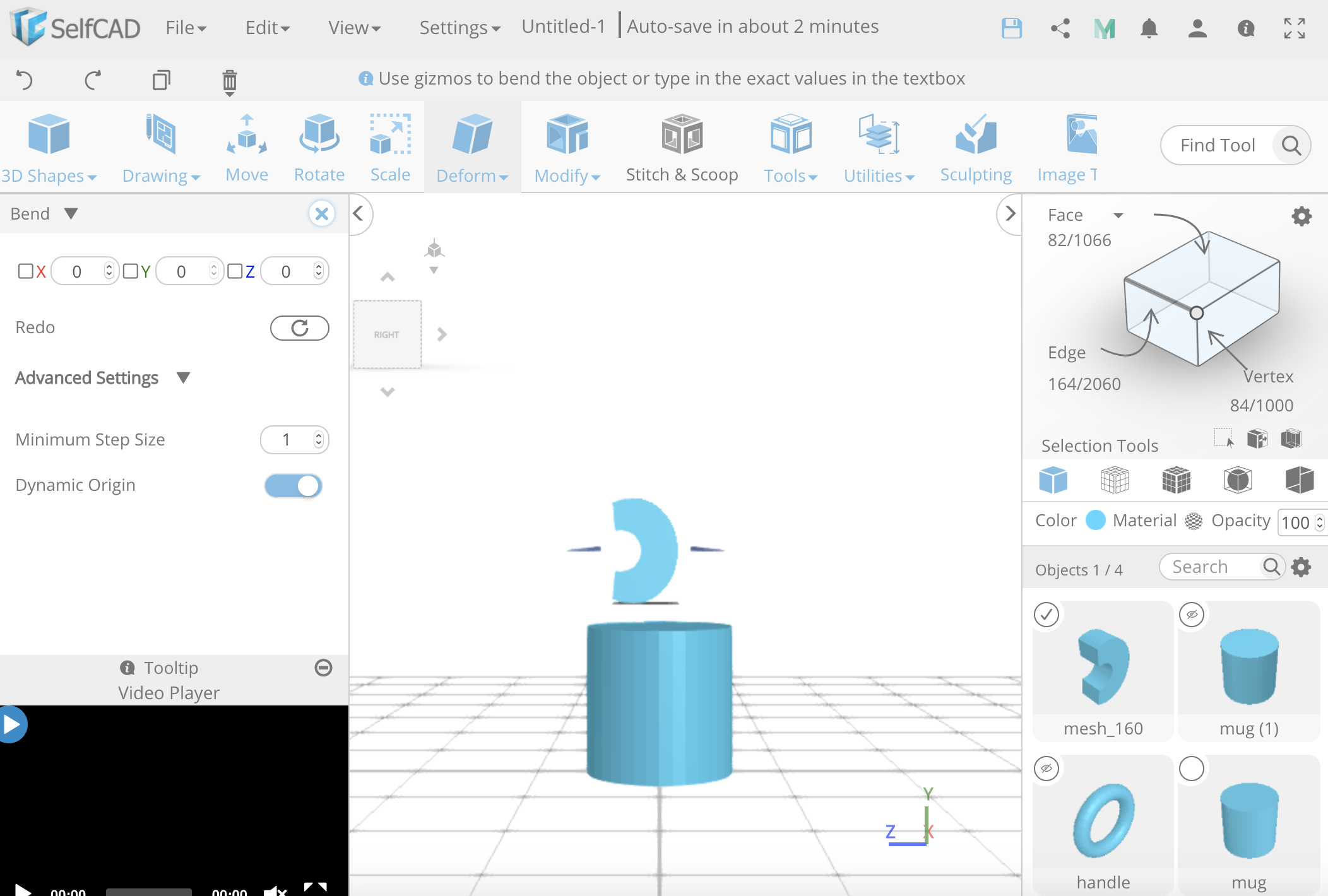Open the Edit menu
The height and width of the screenshot is (896, 1328).
(x=267, y=28)
